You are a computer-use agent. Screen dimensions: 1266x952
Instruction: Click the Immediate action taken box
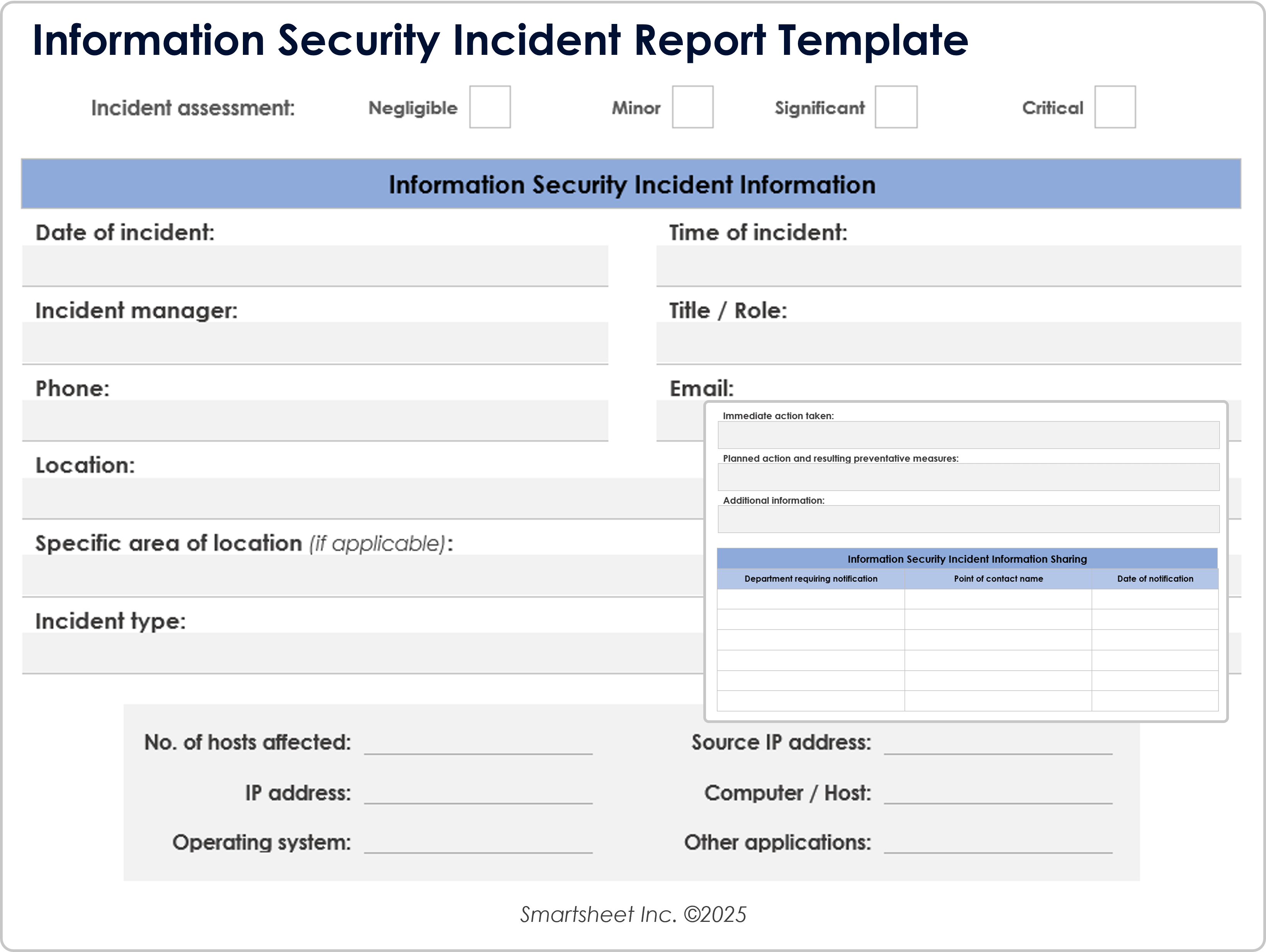pos(968,435)
